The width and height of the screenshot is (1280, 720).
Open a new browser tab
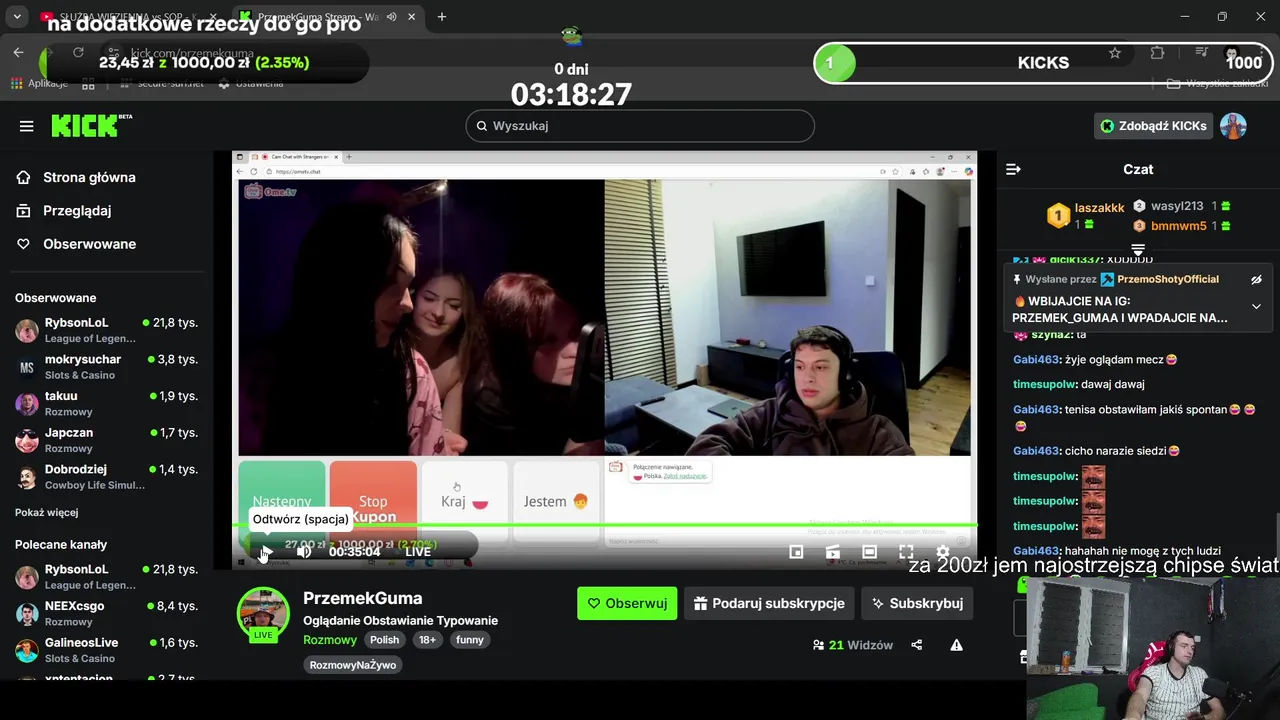[442, 16]
